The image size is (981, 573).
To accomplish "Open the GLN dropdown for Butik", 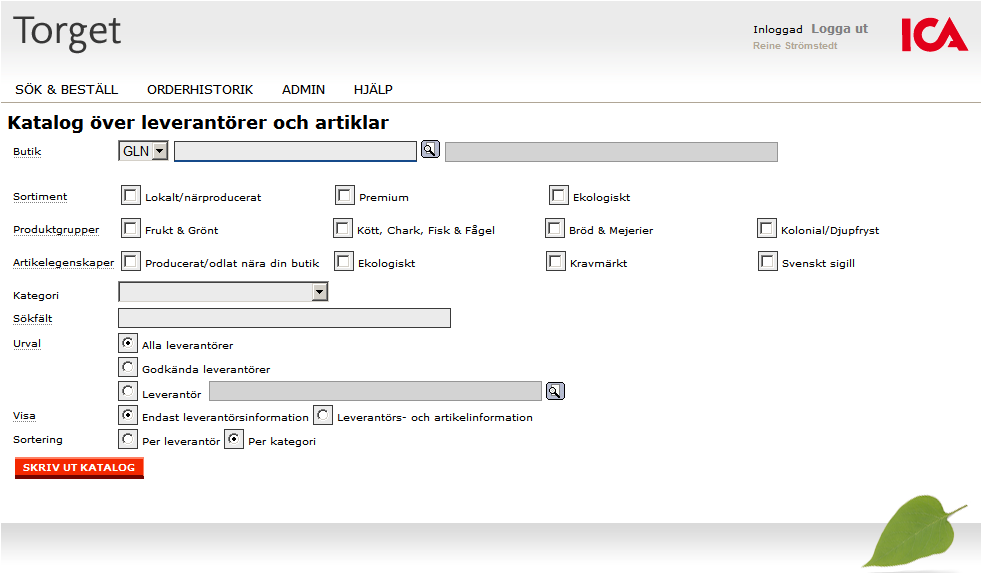I will point(143,151).
